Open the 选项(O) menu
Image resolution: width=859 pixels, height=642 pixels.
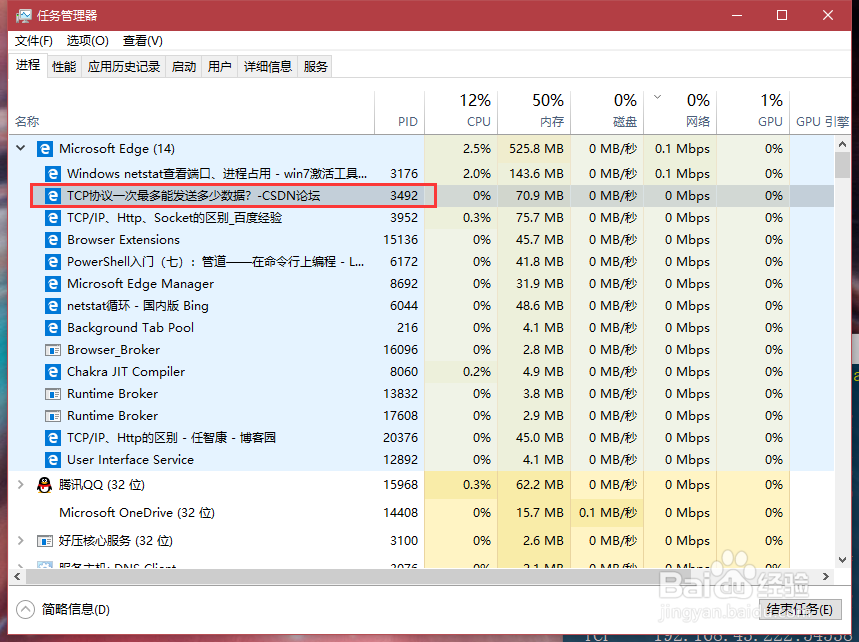[88, 41]
